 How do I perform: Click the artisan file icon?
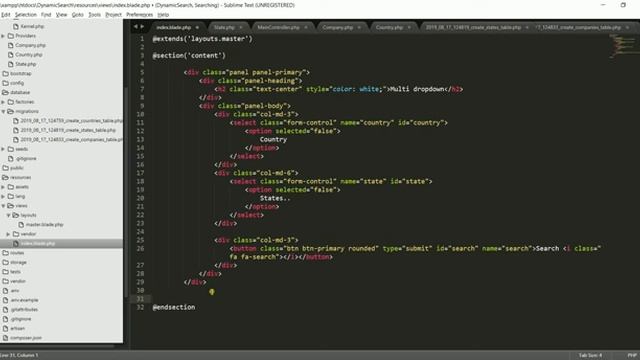coord(6,328)
